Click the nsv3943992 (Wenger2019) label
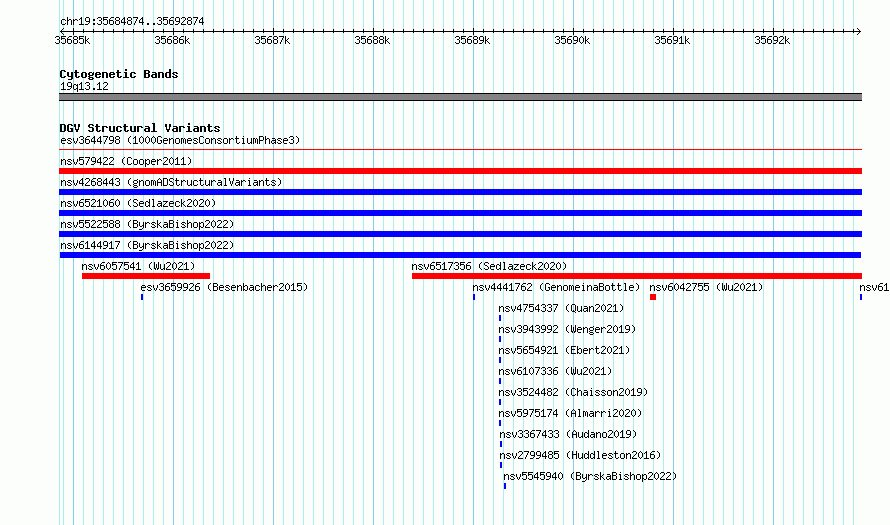The height and width of the screenshot is (525, 890). pos(567,329)
